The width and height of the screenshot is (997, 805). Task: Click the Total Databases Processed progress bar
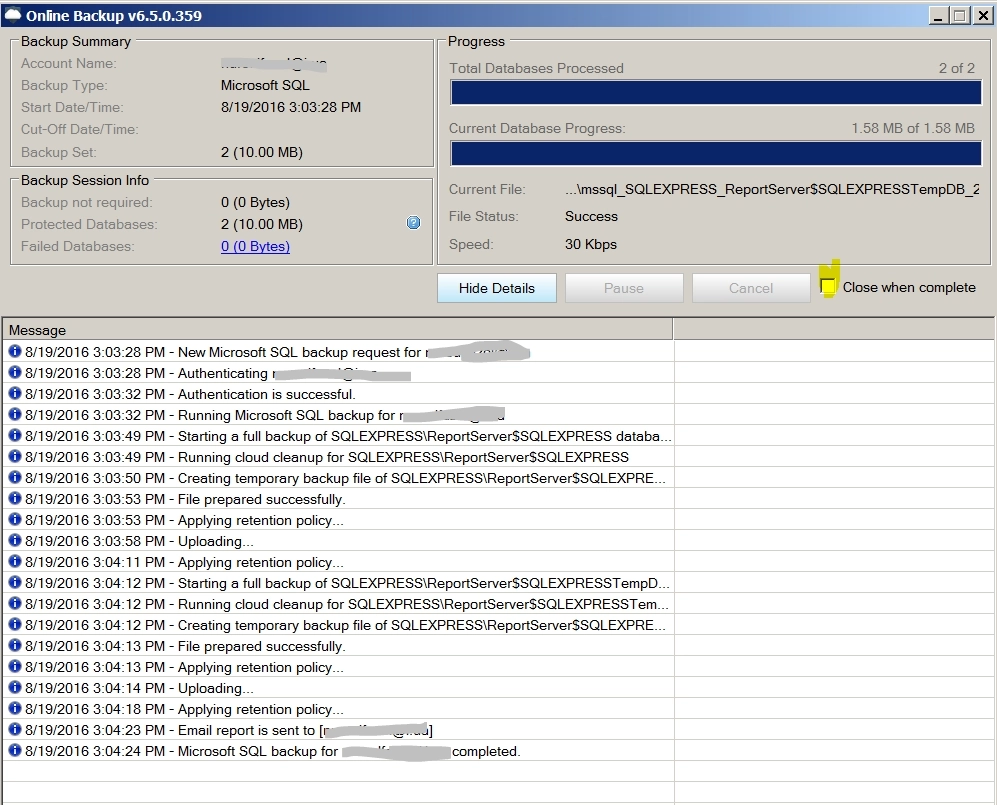coord(715,93)
